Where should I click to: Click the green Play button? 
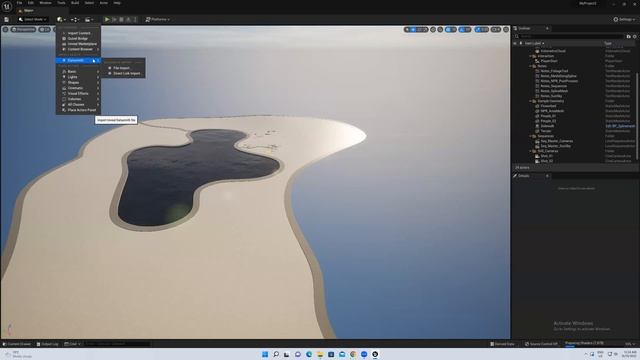(x=107, y=19)
